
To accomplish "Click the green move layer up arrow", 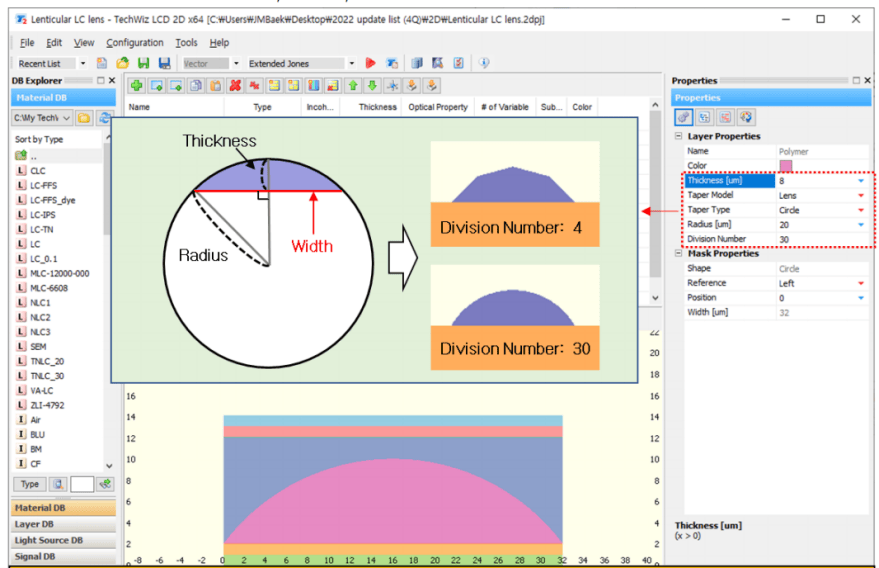I will coord(353,86).
